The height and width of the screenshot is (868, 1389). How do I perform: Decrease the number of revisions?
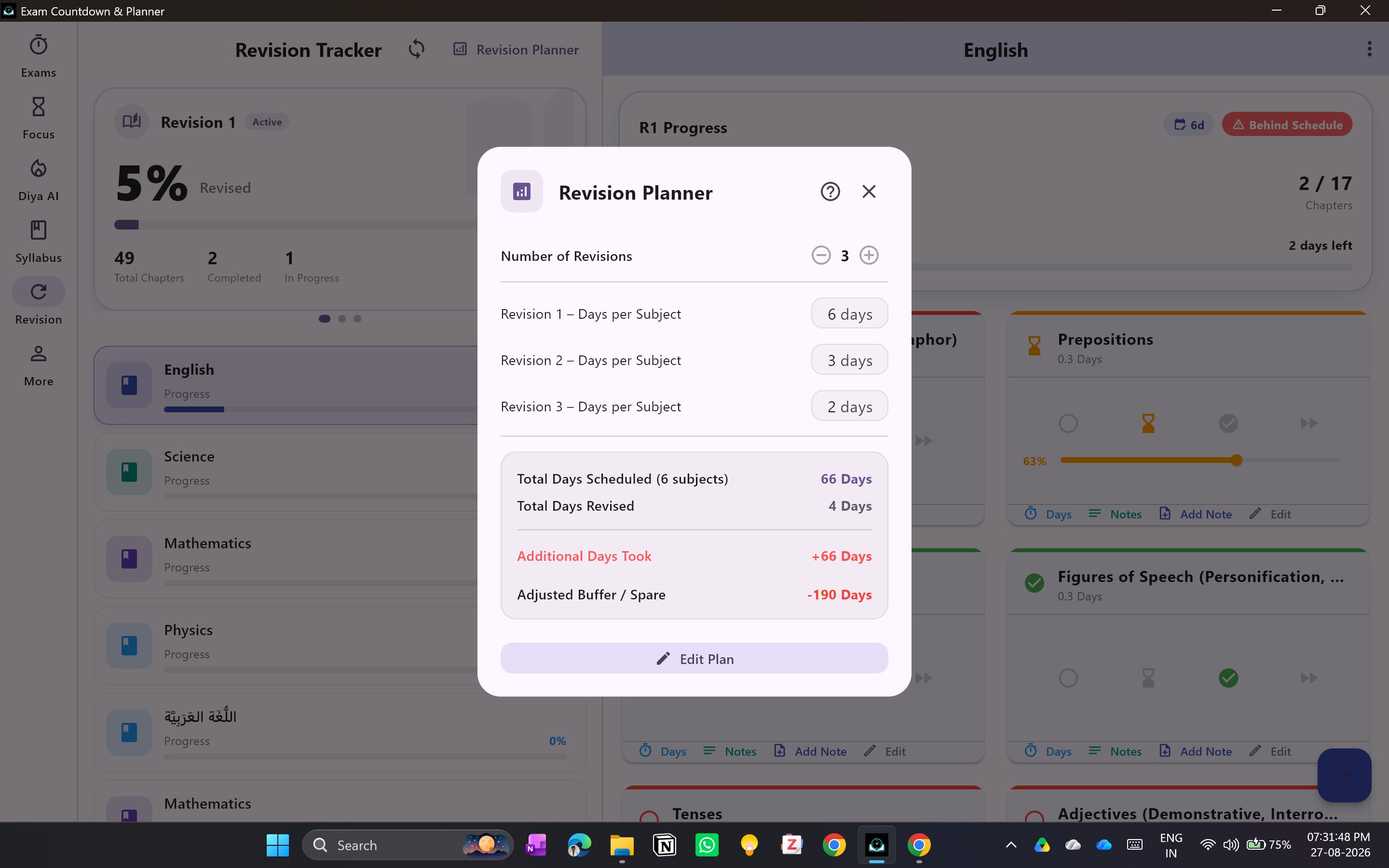click(x=821, y=256)
